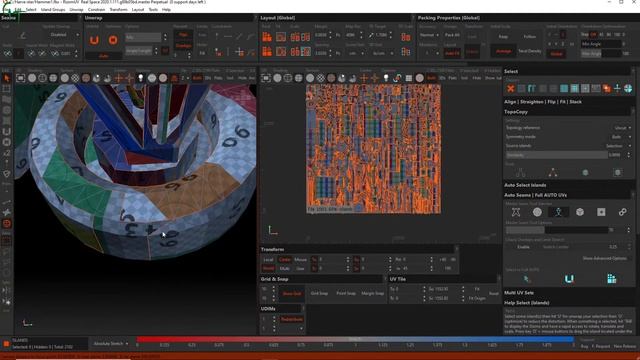Image resolution: width=640 pixels, height=360 pixels.
Task: Open the Normal accuracy dropdown in Packing Properties
Action: [x=429, y=35]
